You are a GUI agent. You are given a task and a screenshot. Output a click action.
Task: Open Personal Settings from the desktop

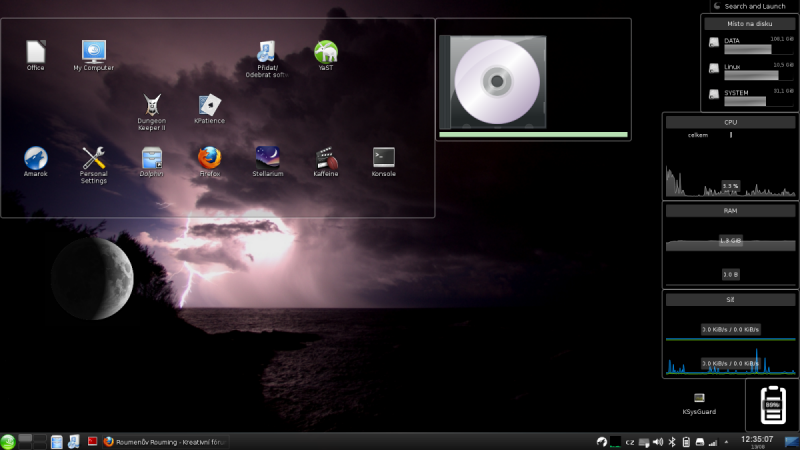click(93, 158)
